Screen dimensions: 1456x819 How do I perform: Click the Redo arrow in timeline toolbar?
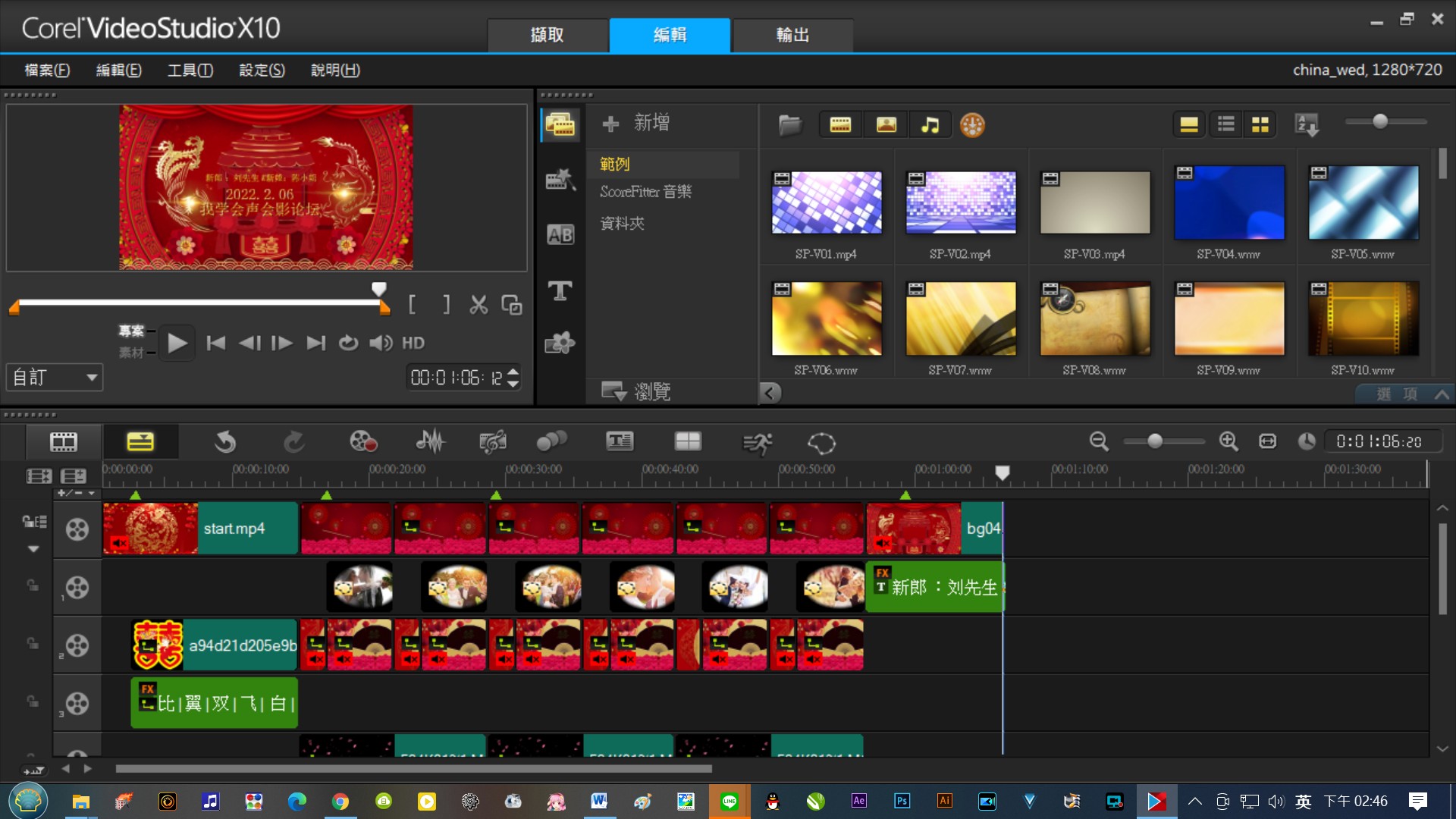tap(293, 442)
